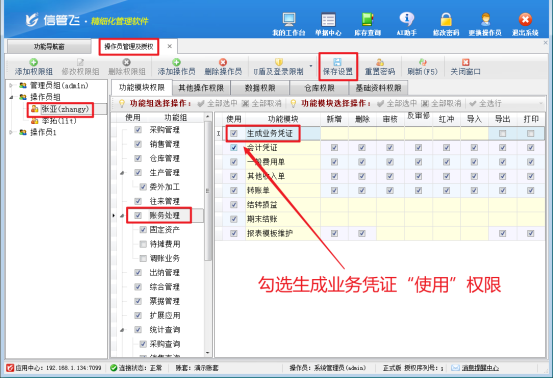Switch to the 功能导航窗 tab
This screenshot has width=553, height=378.
pos(49,47)
